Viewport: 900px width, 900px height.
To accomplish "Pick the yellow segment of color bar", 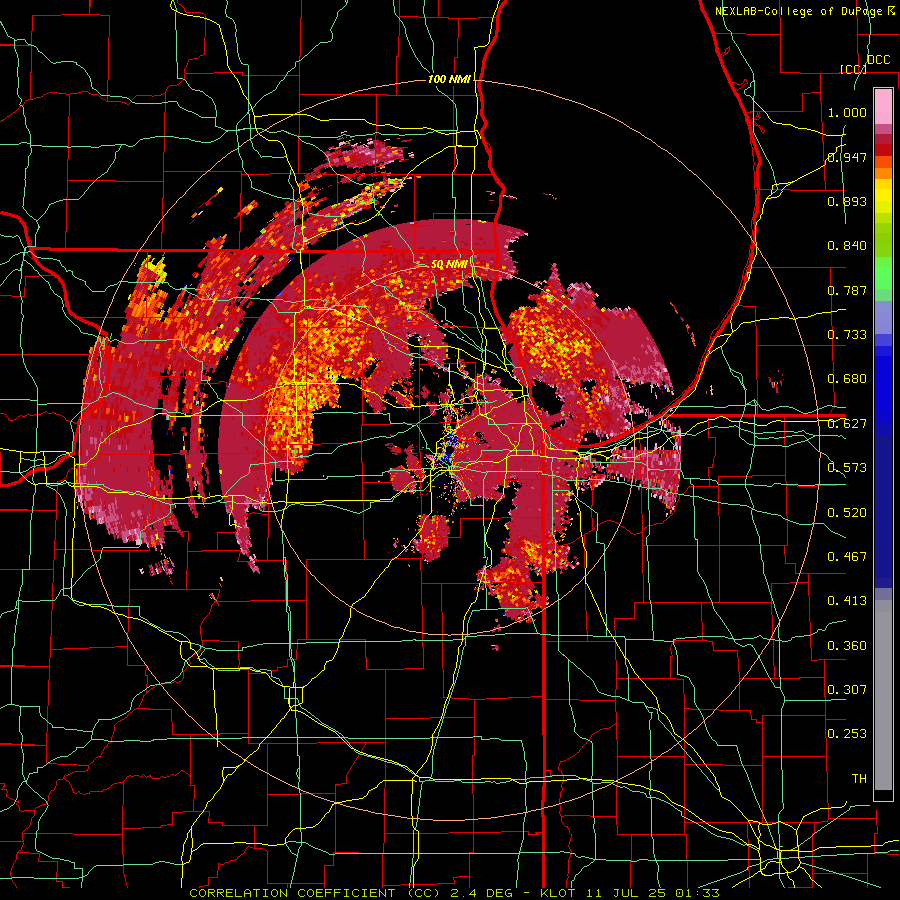I will 883,196.
